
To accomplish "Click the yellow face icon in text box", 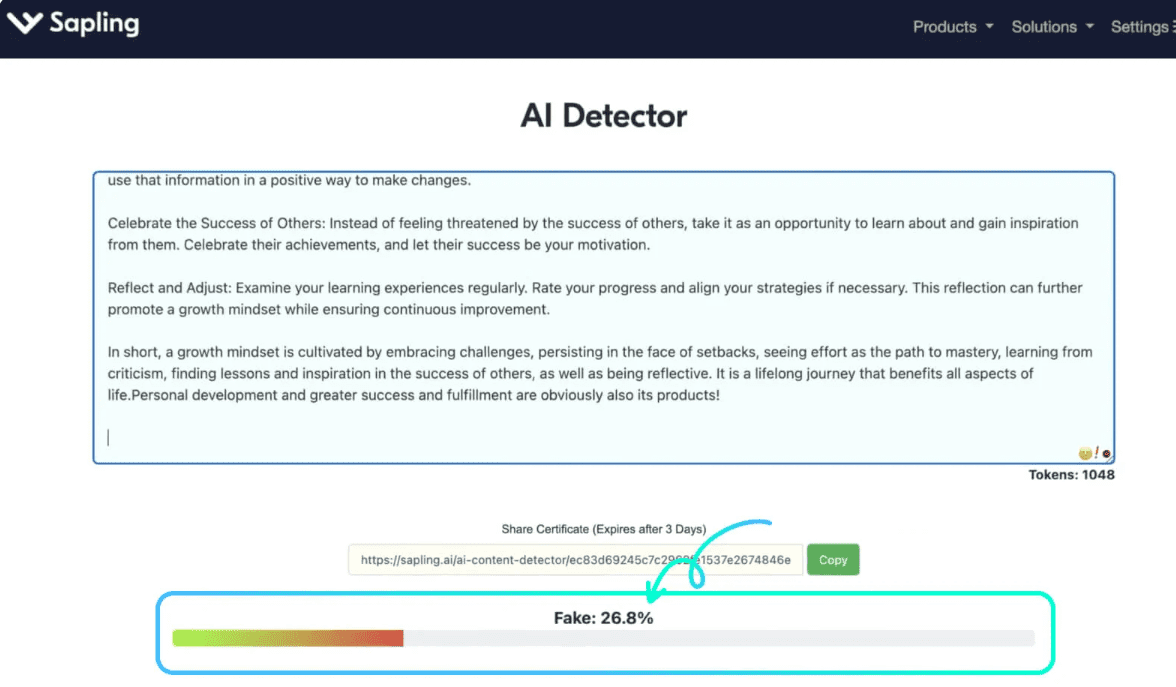I will point(1085,453).
